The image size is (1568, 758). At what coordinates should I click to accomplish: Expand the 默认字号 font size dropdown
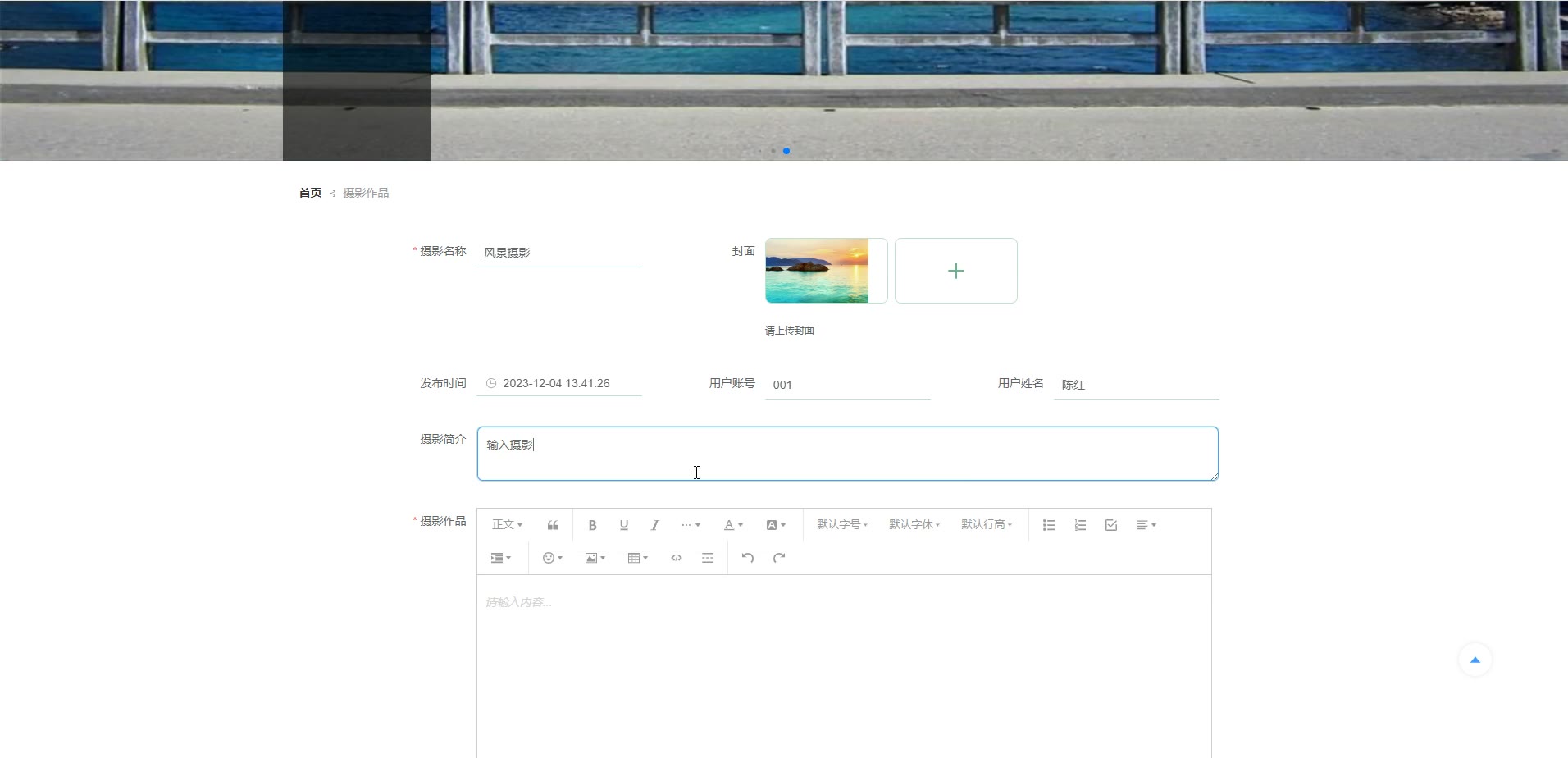pyautogui.click(x=842, y=525)
